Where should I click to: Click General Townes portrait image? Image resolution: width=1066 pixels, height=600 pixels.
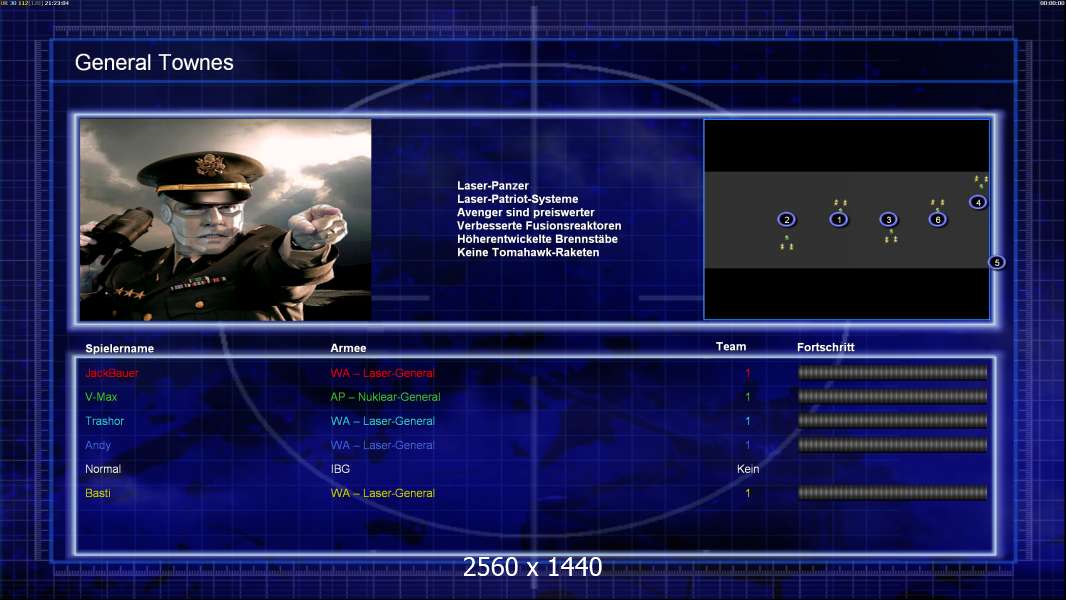(226, 219)
